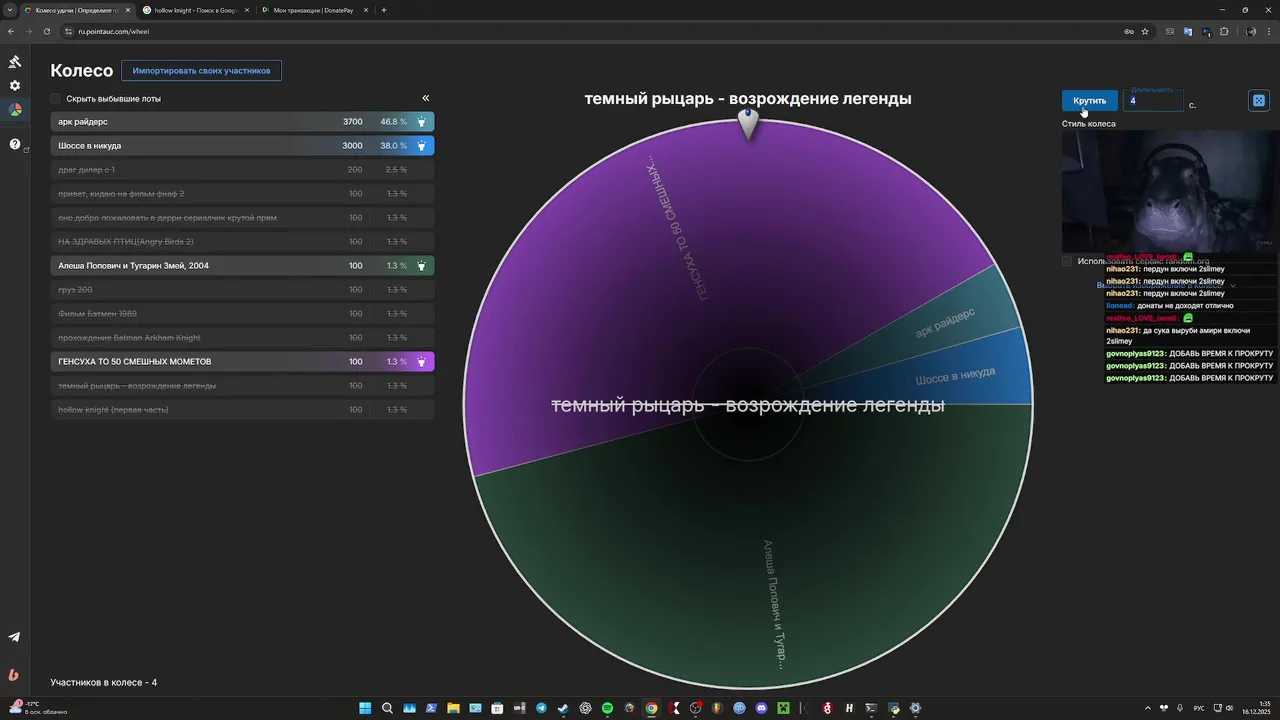Open Chrome three-dot menu
The height and width of the screenshot is (720, 1280).
pyautogui.click(x=1268, y=31)
